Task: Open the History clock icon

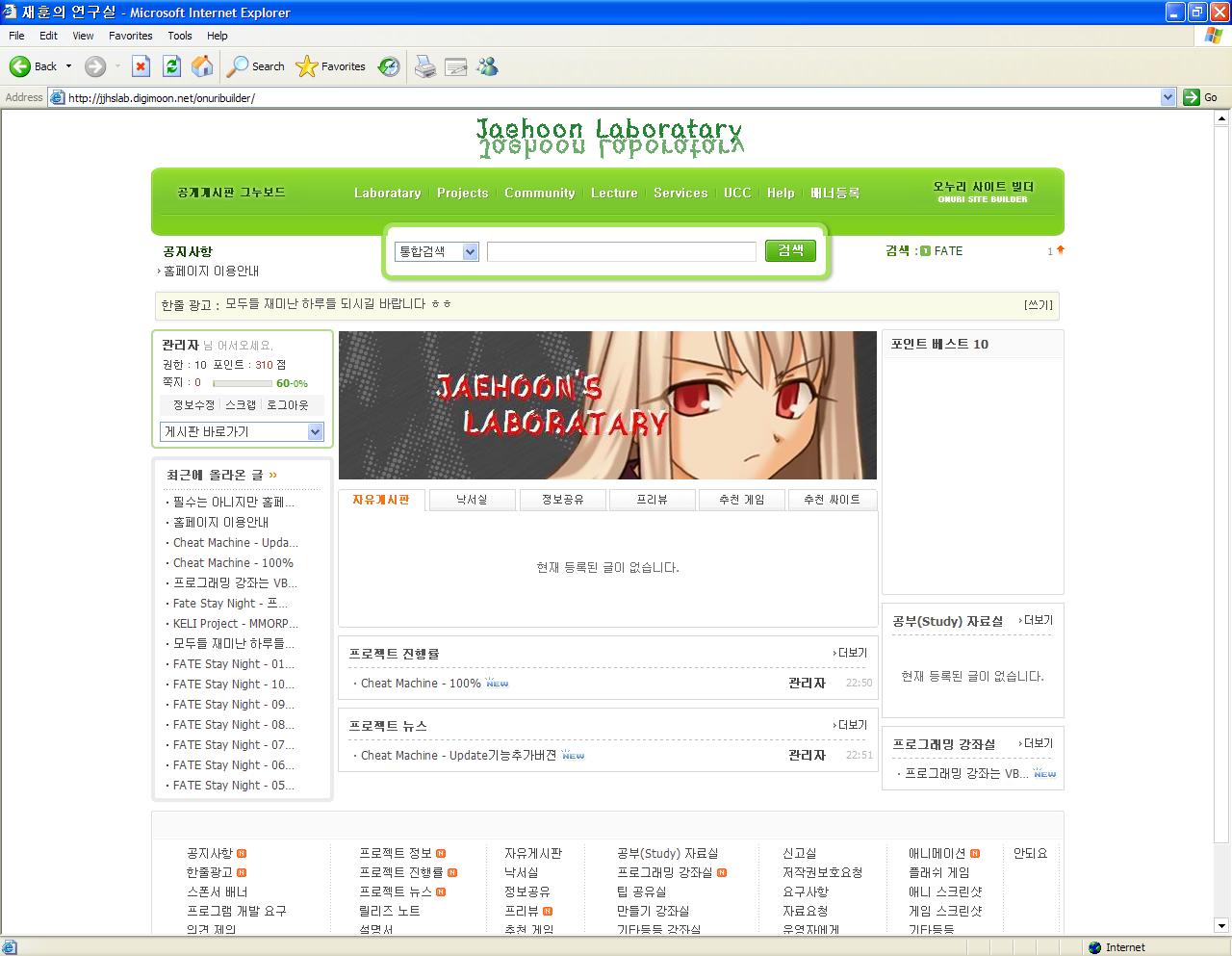Action: click(x=389, y=66)
